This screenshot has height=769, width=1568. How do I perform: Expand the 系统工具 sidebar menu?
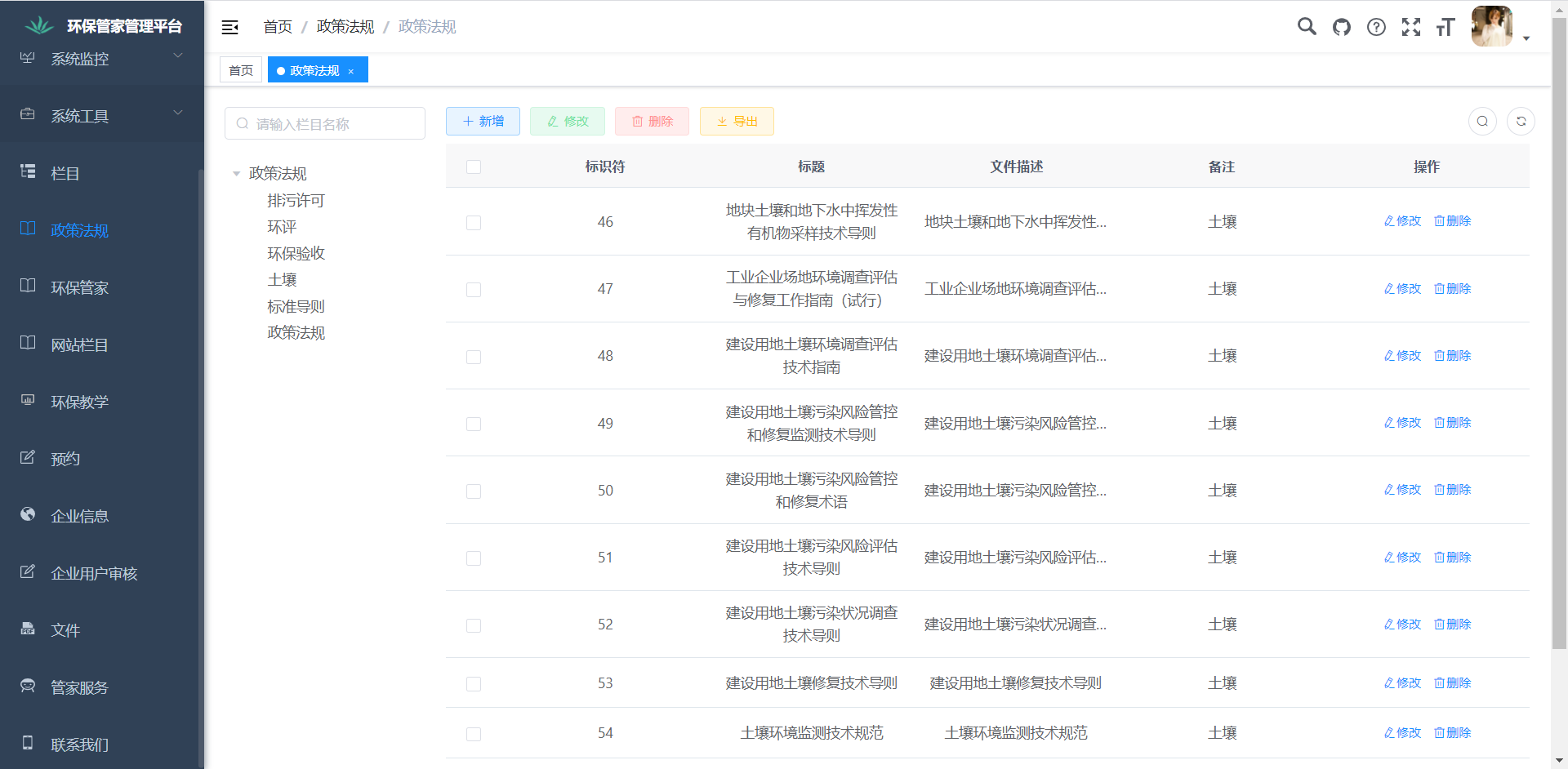pyautogui.click(x=102, y=115)
